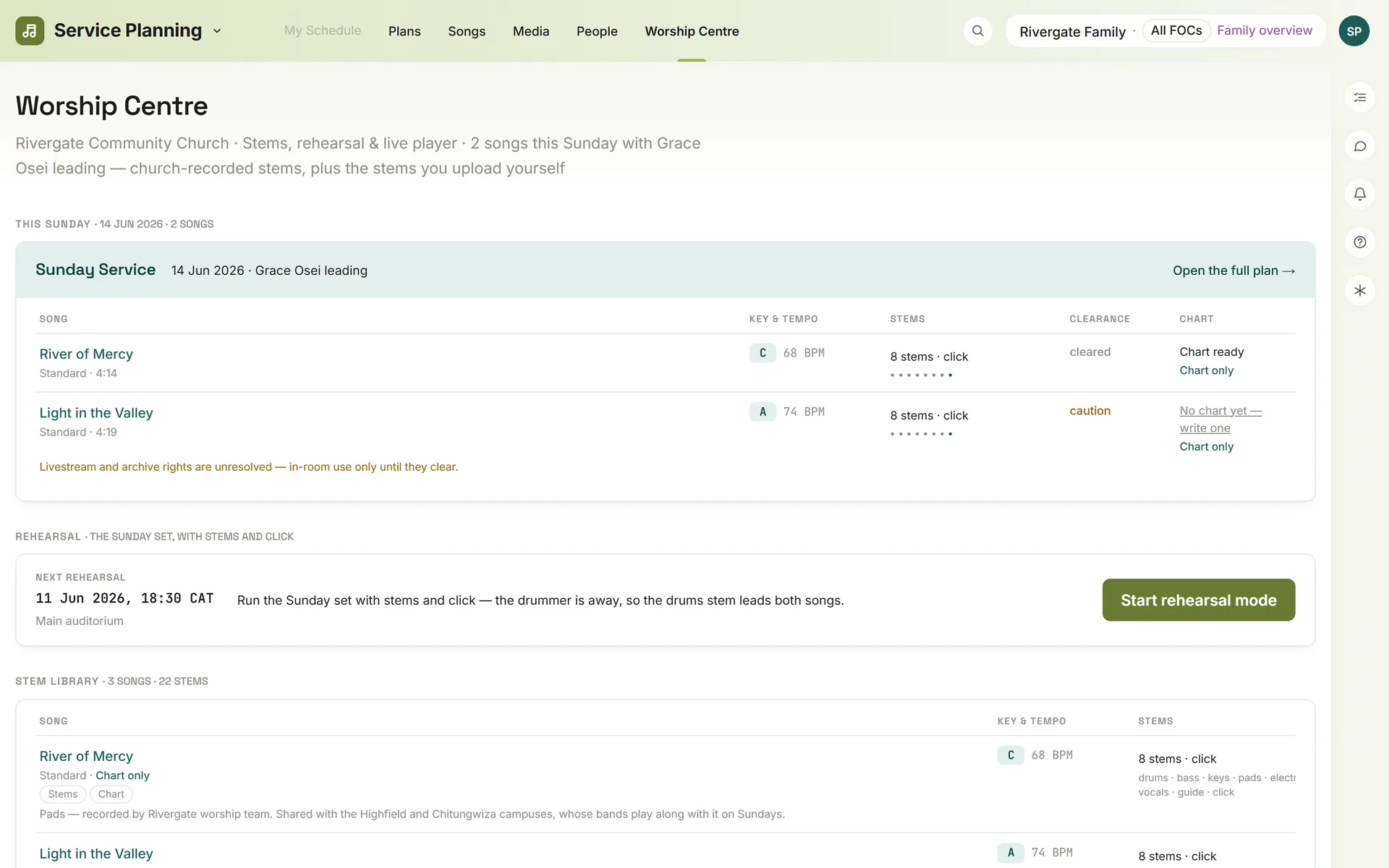
Task: Click the A key badge at 74 BPM in Sunday Service
Action: coord(763,412)
